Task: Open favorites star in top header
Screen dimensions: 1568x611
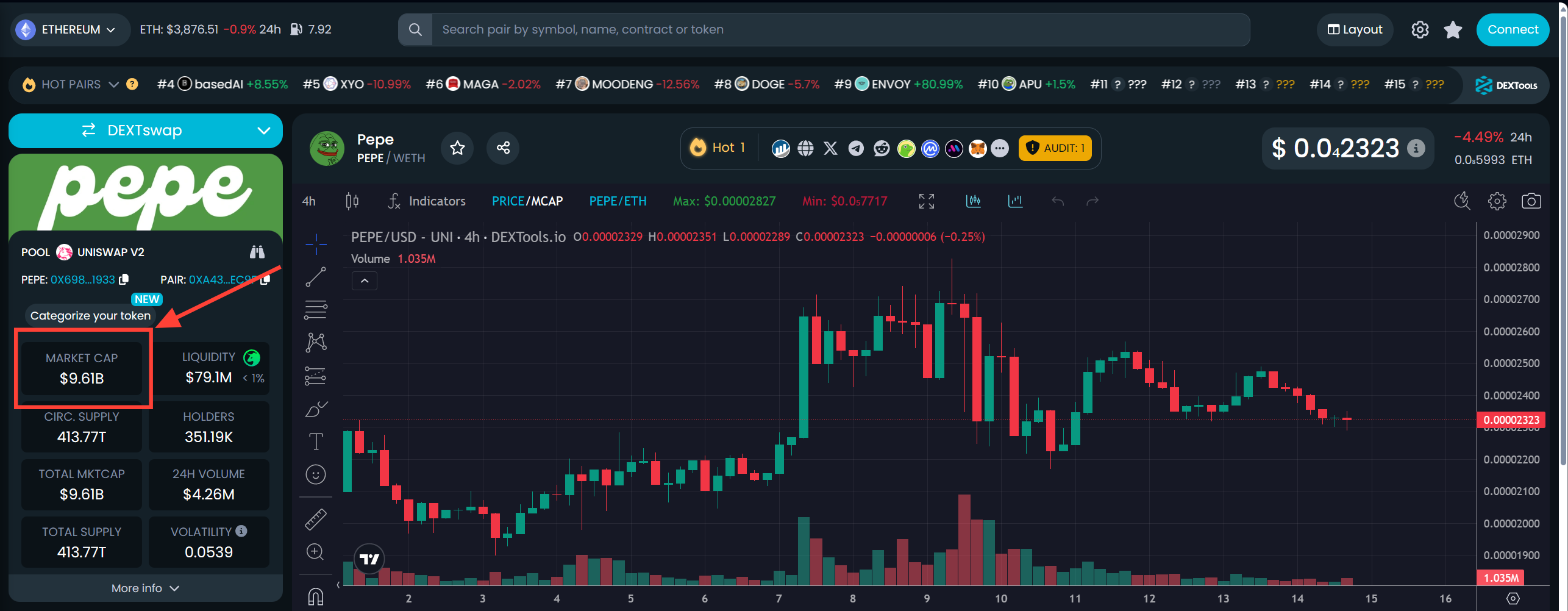Action: [1453, 29]
